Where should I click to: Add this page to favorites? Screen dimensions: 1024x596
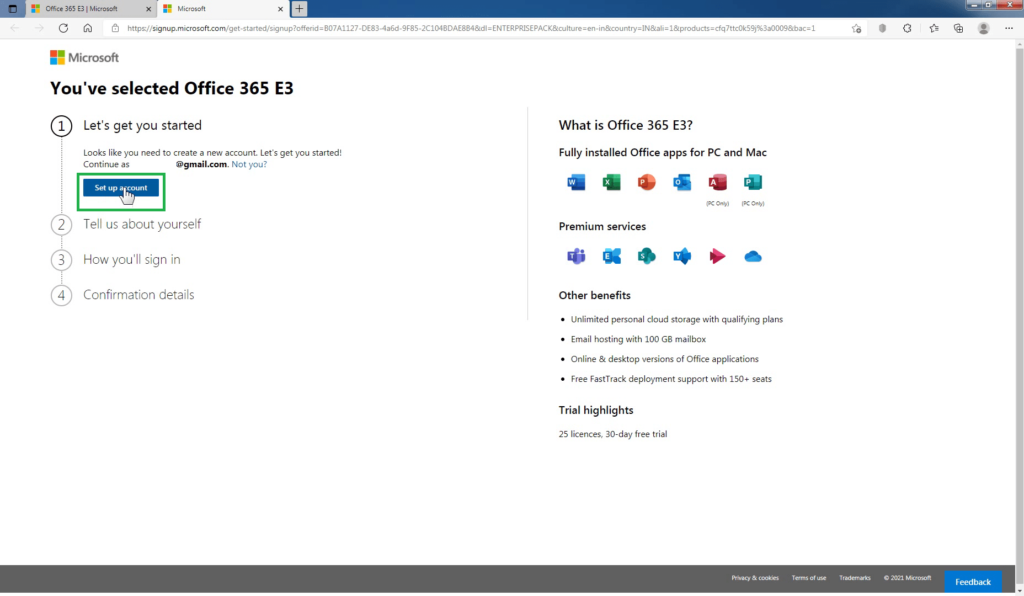click(856, 28)
